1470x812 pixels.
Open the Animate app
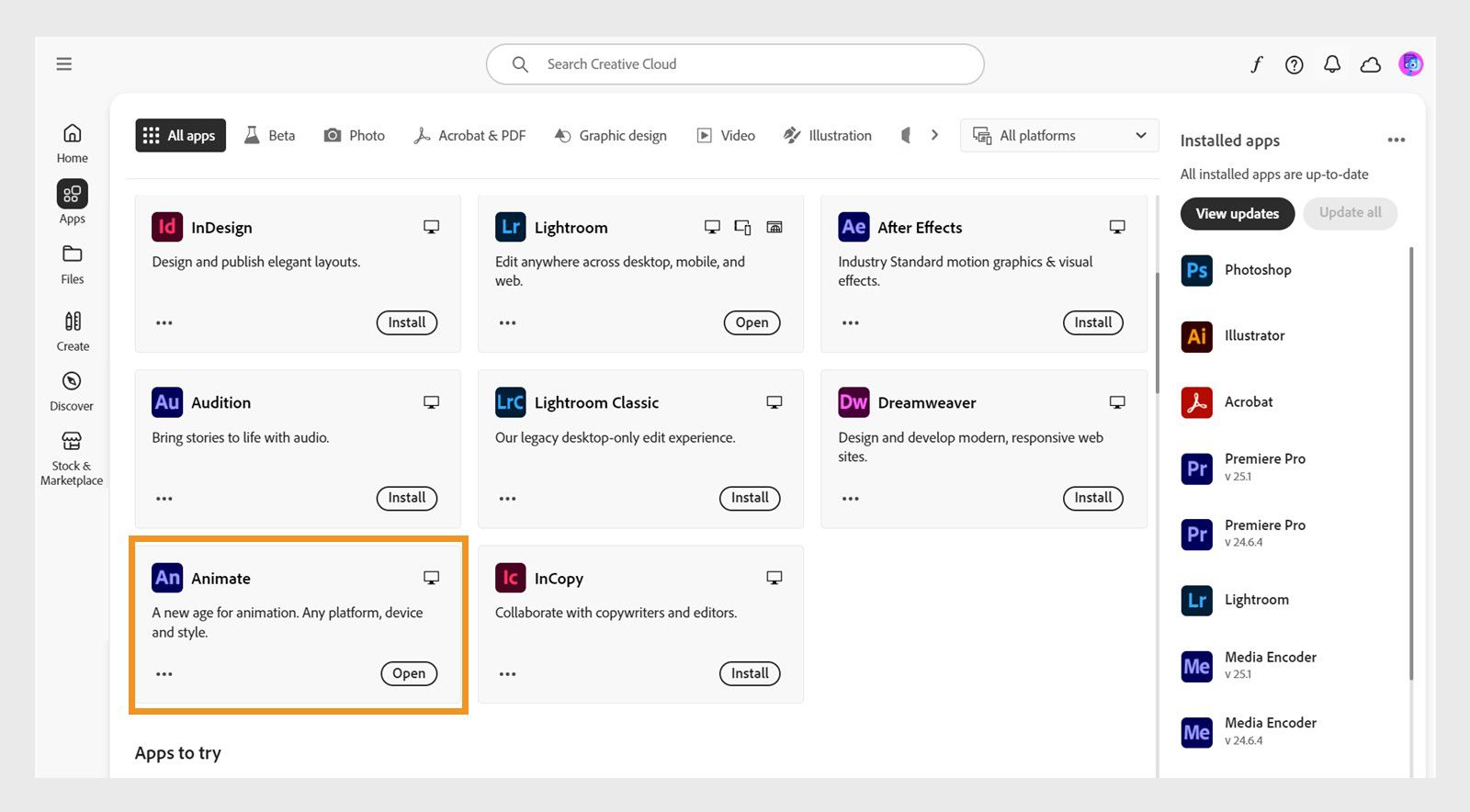409,673
